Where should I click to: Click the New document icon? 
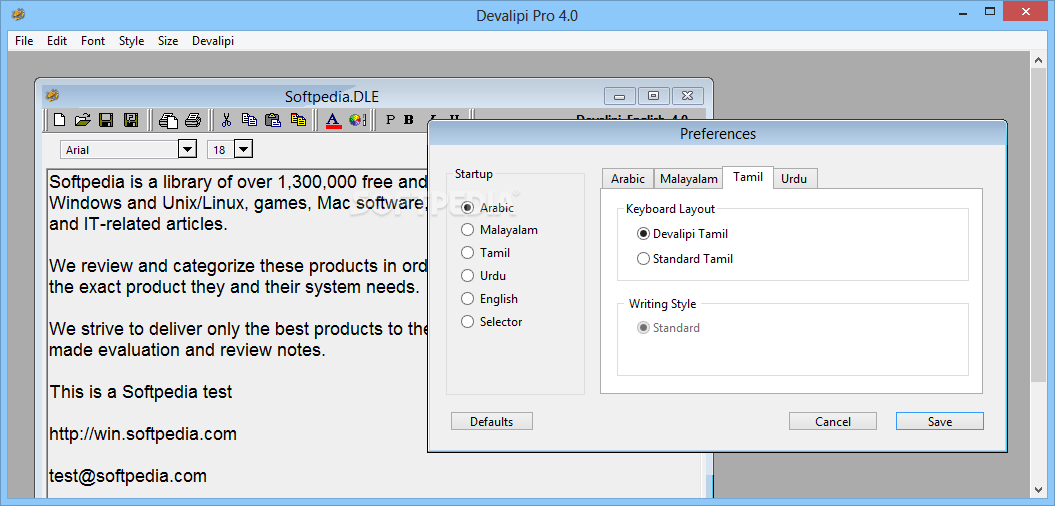click(x=60, y=120)
